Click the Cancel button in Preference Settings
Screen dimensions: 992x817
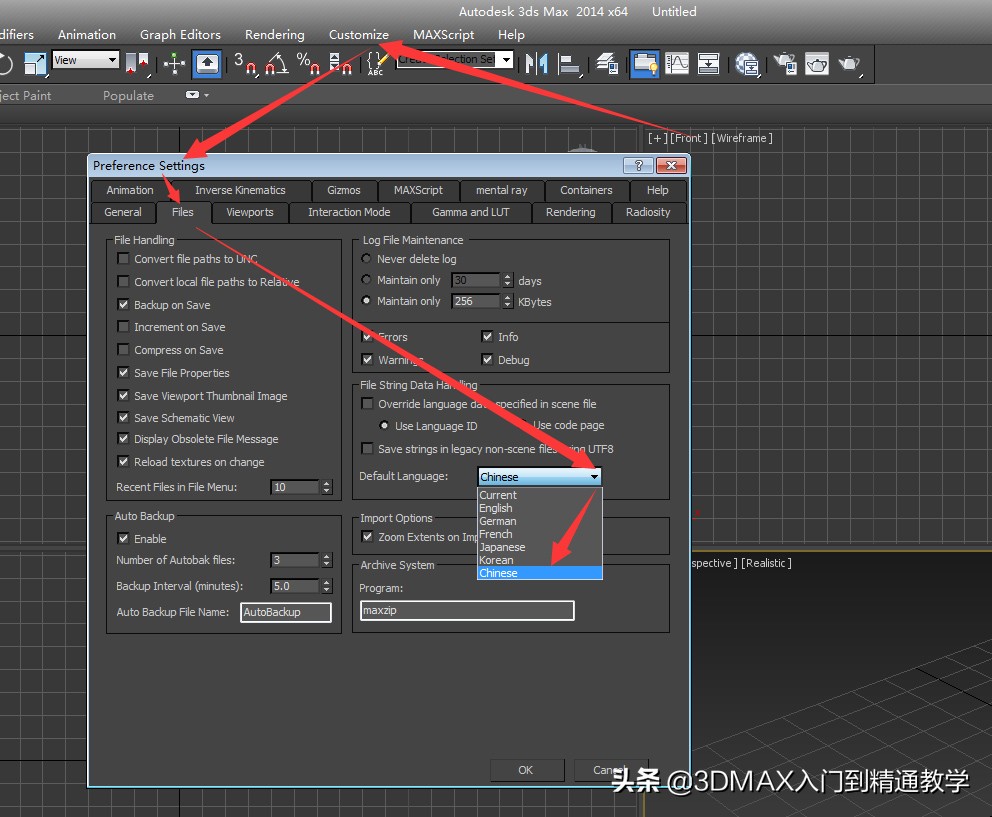pyautogui.click(x=610, y=770)
